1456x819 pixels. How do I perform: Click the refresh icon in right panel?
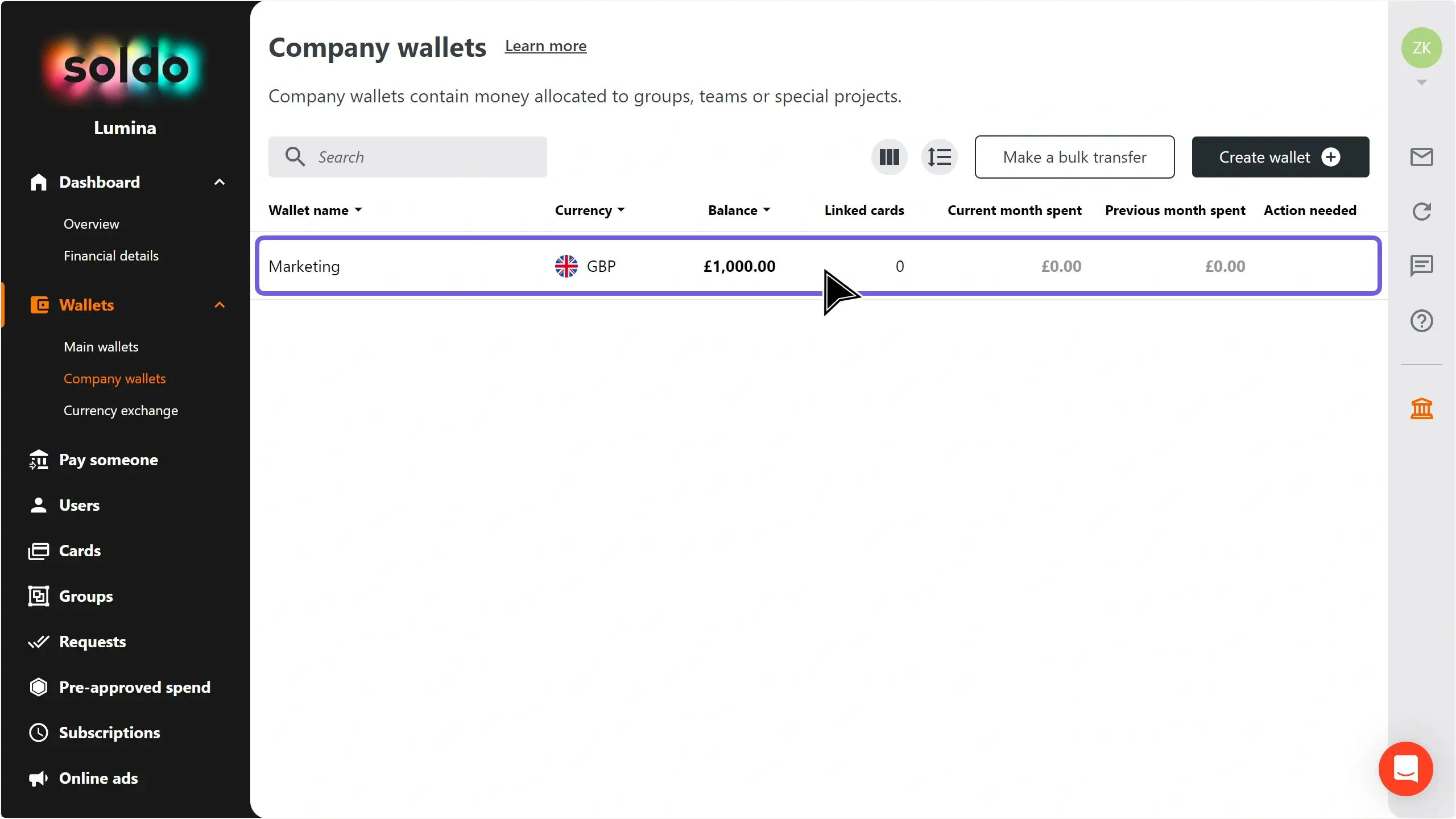[1421, 212]
